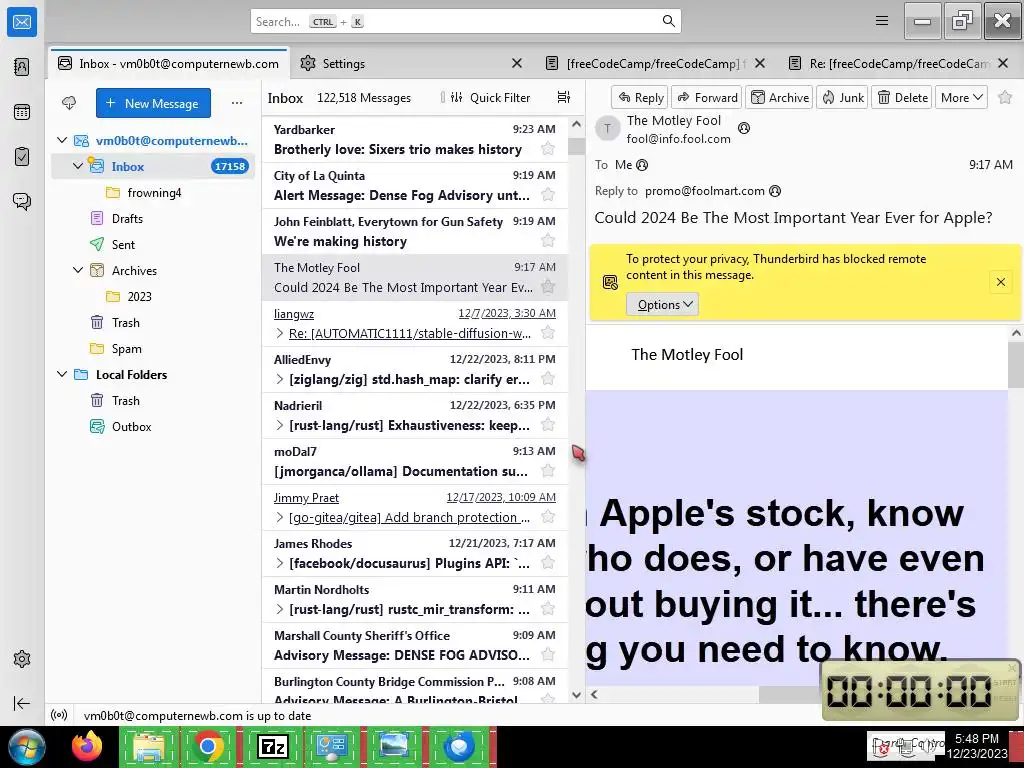
Task: Click the Get Messages cloud icon
Action: point(69,103)
